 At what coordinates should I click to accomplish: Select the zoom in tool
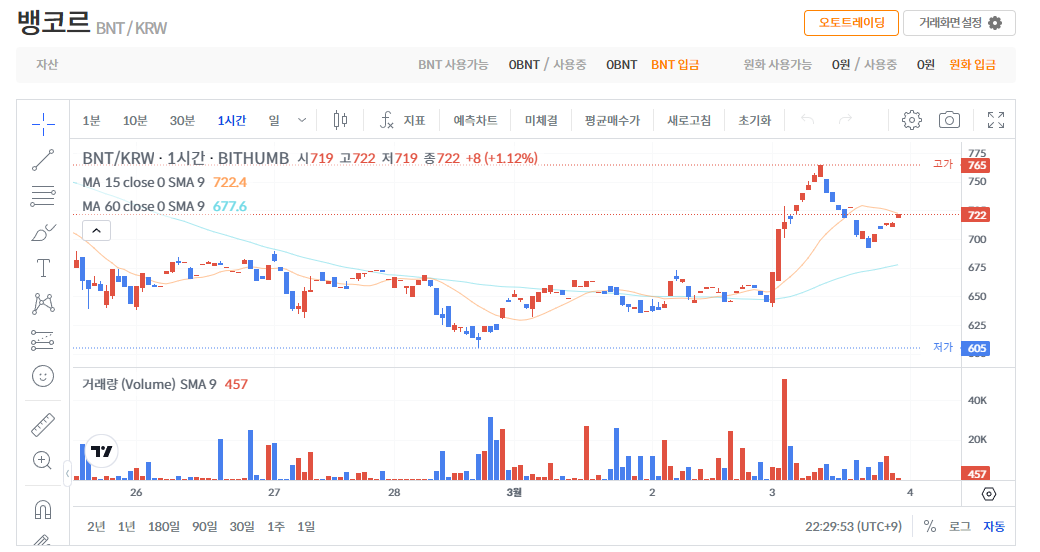43,460
